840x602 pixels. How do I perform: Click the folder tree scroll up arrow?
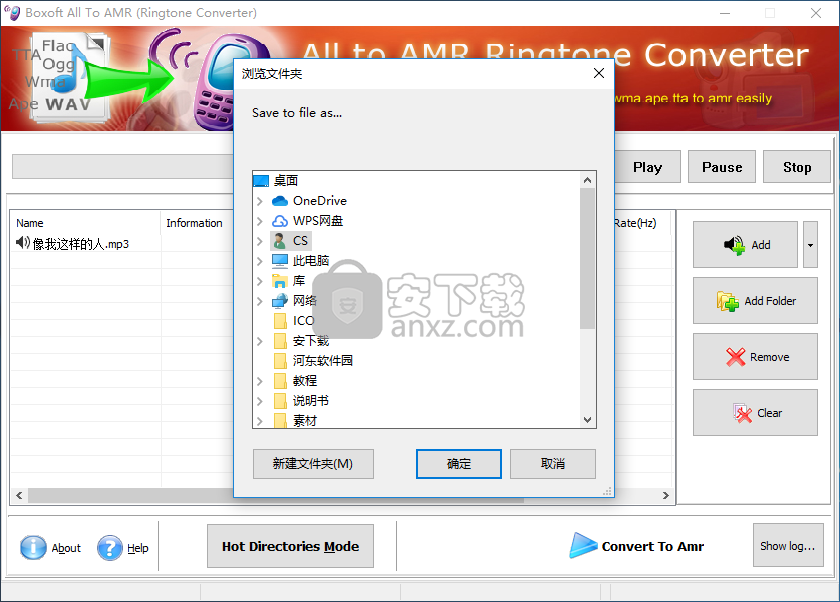coord(588,180)
